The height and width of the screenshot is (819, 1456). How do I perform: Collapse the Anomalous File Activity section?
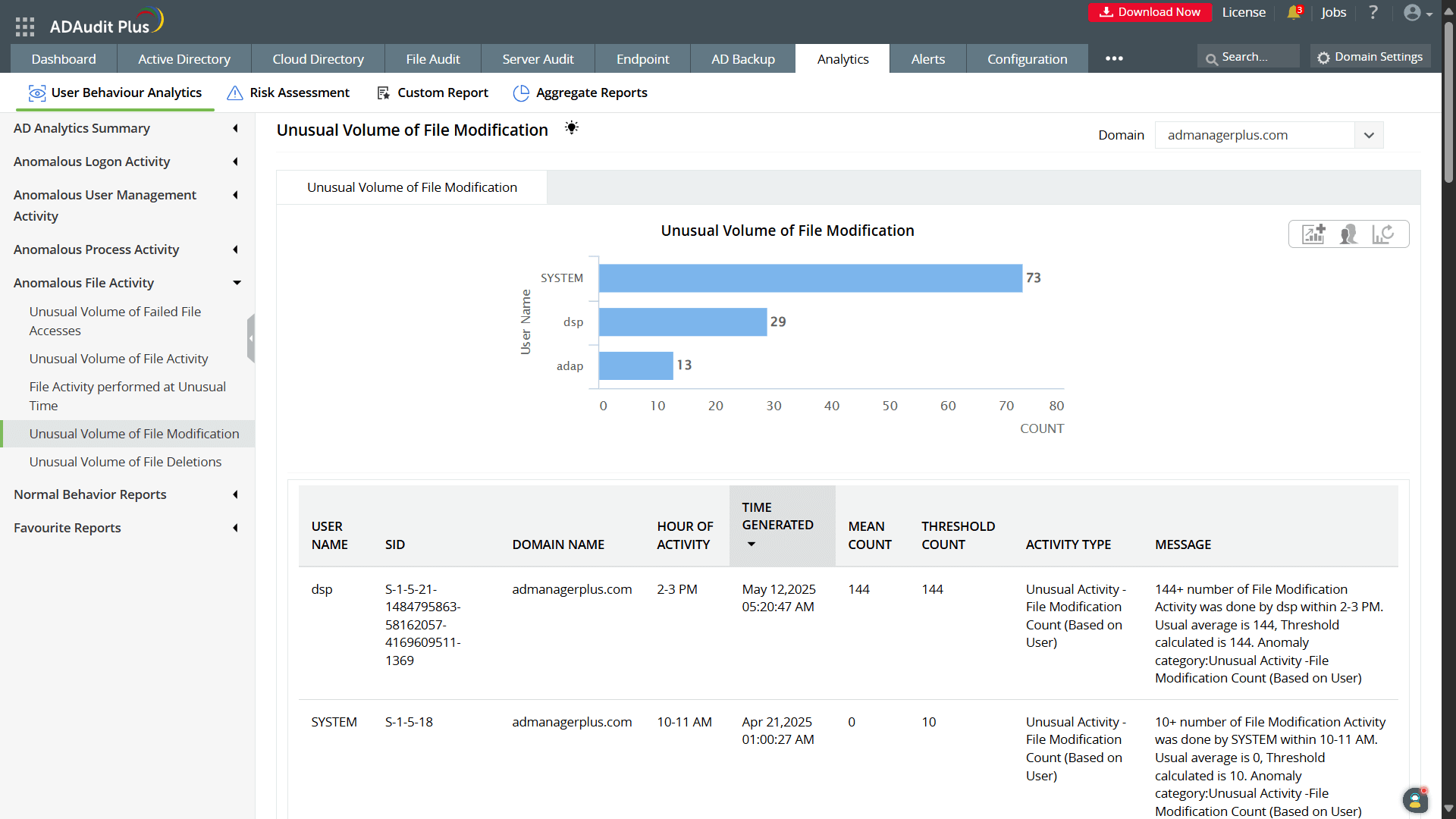[x=237, y=282]
